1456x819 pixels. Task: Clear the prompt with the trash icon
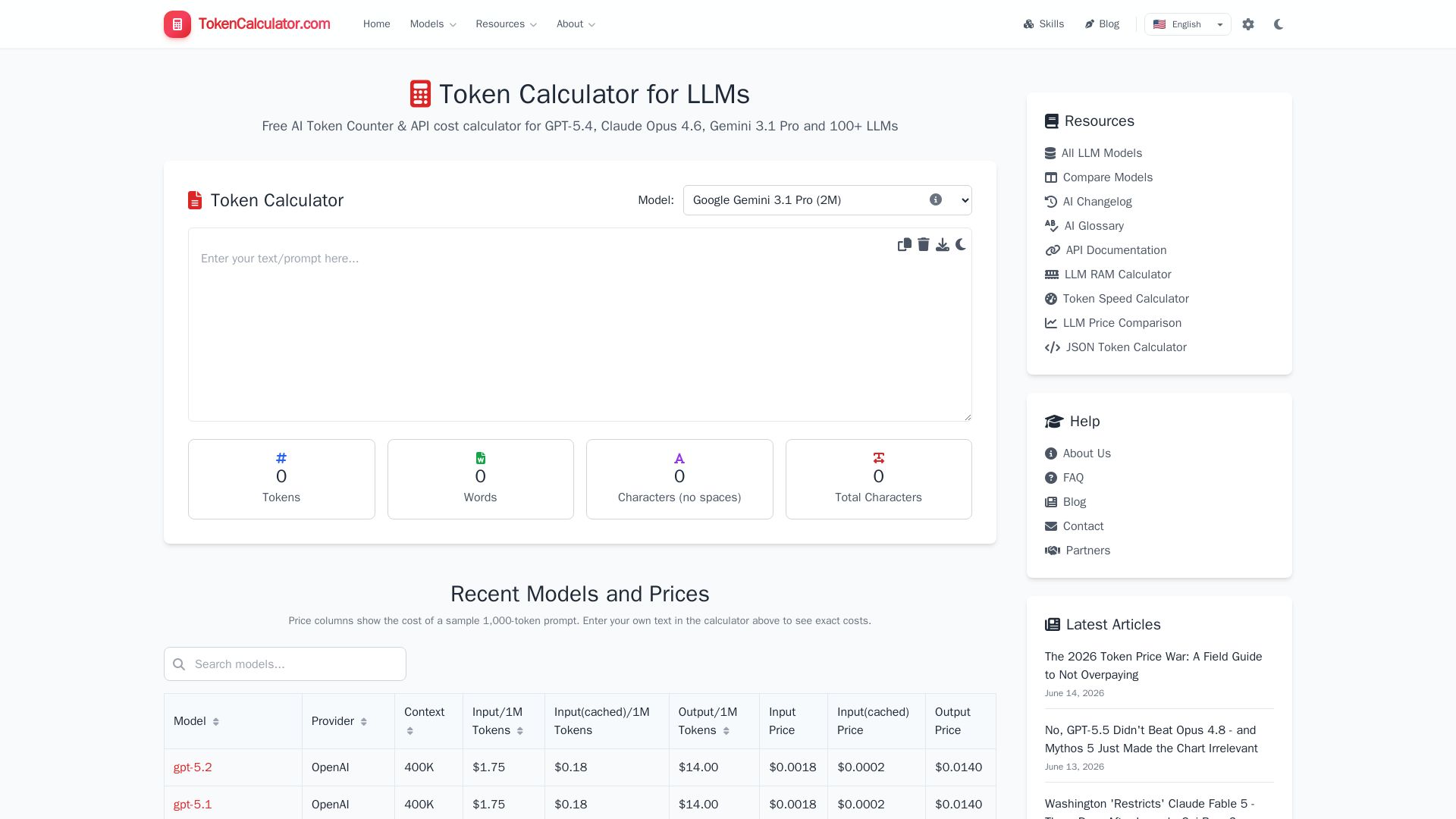(924, 244)
